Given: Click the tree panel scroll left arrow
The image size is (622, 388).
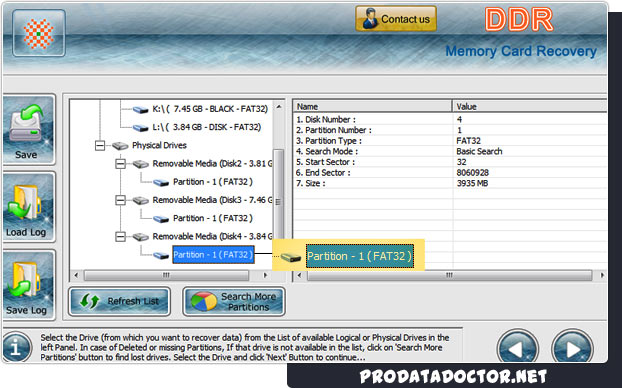Looking at the screenshot, I should (x=76, y=275).
